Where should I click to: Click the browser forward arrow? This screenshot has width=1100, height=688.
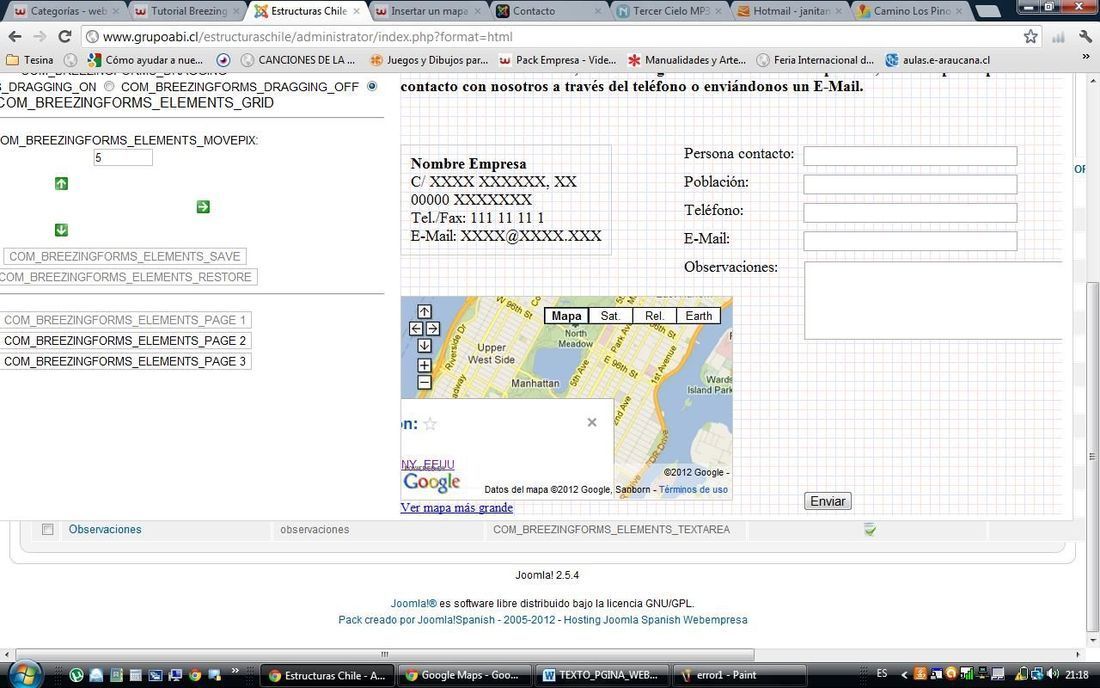point(40,36)
